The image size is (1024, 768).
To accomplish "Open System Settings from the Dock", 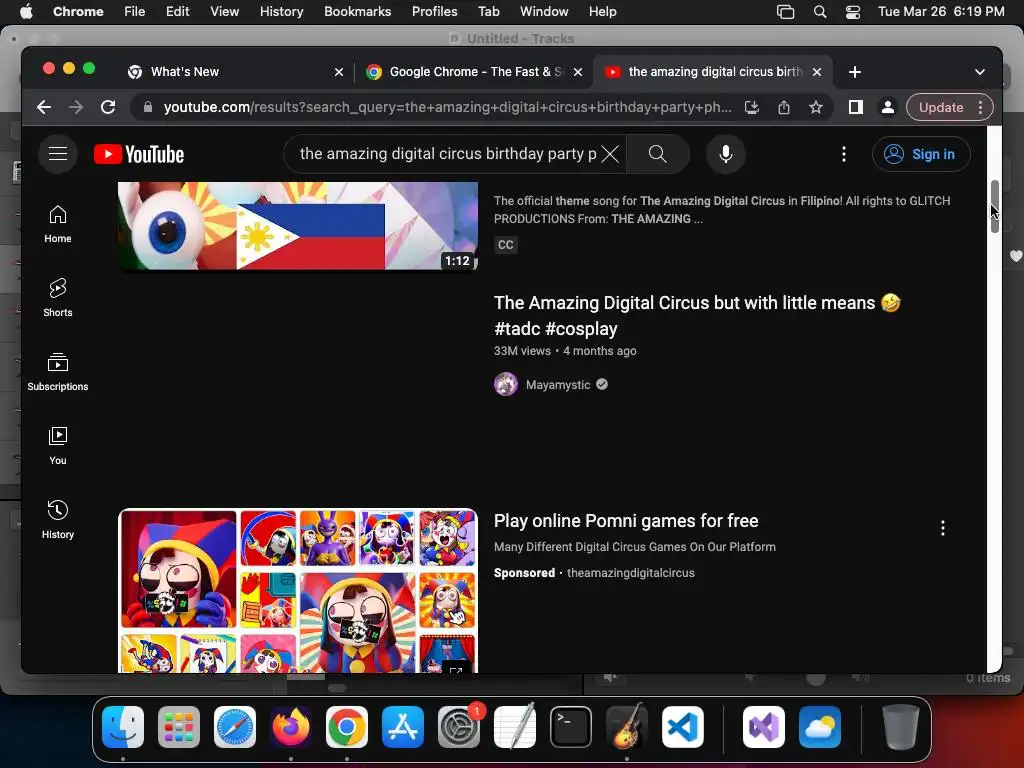I will (458, 727).
